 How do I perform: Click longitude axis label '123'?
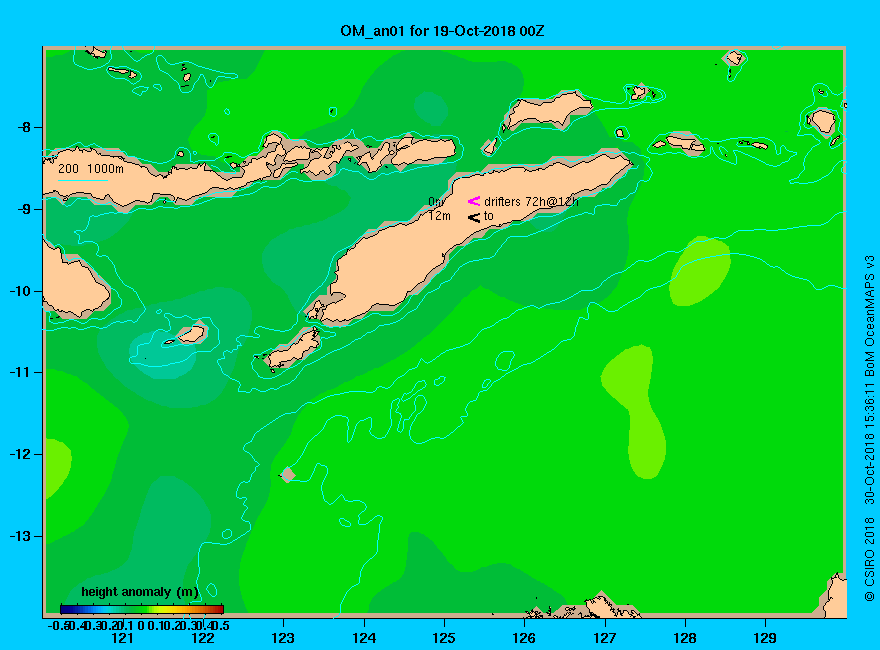283,638
